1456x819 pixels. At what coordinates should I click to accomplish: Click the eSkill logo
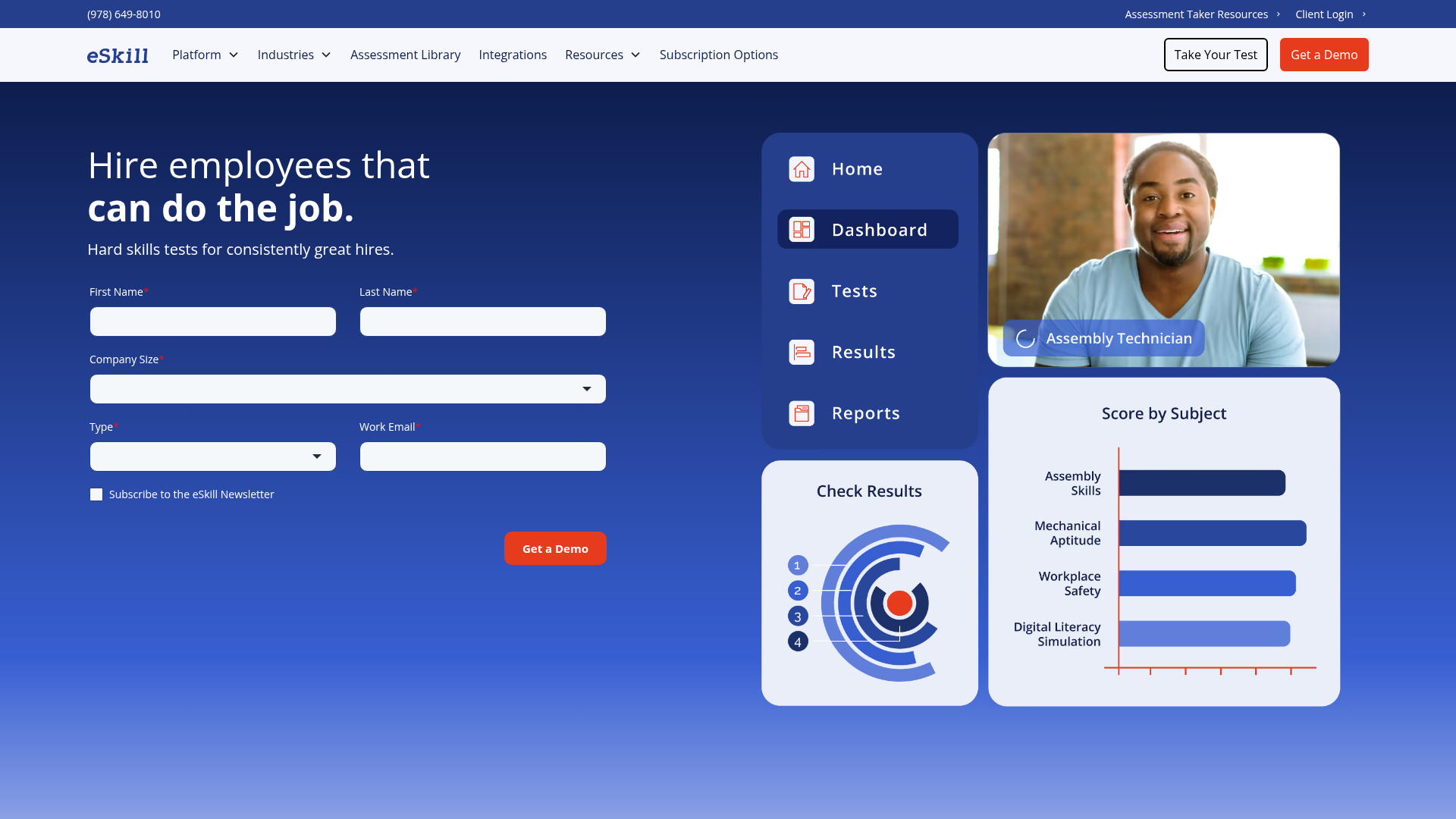[x=118, y=55]
